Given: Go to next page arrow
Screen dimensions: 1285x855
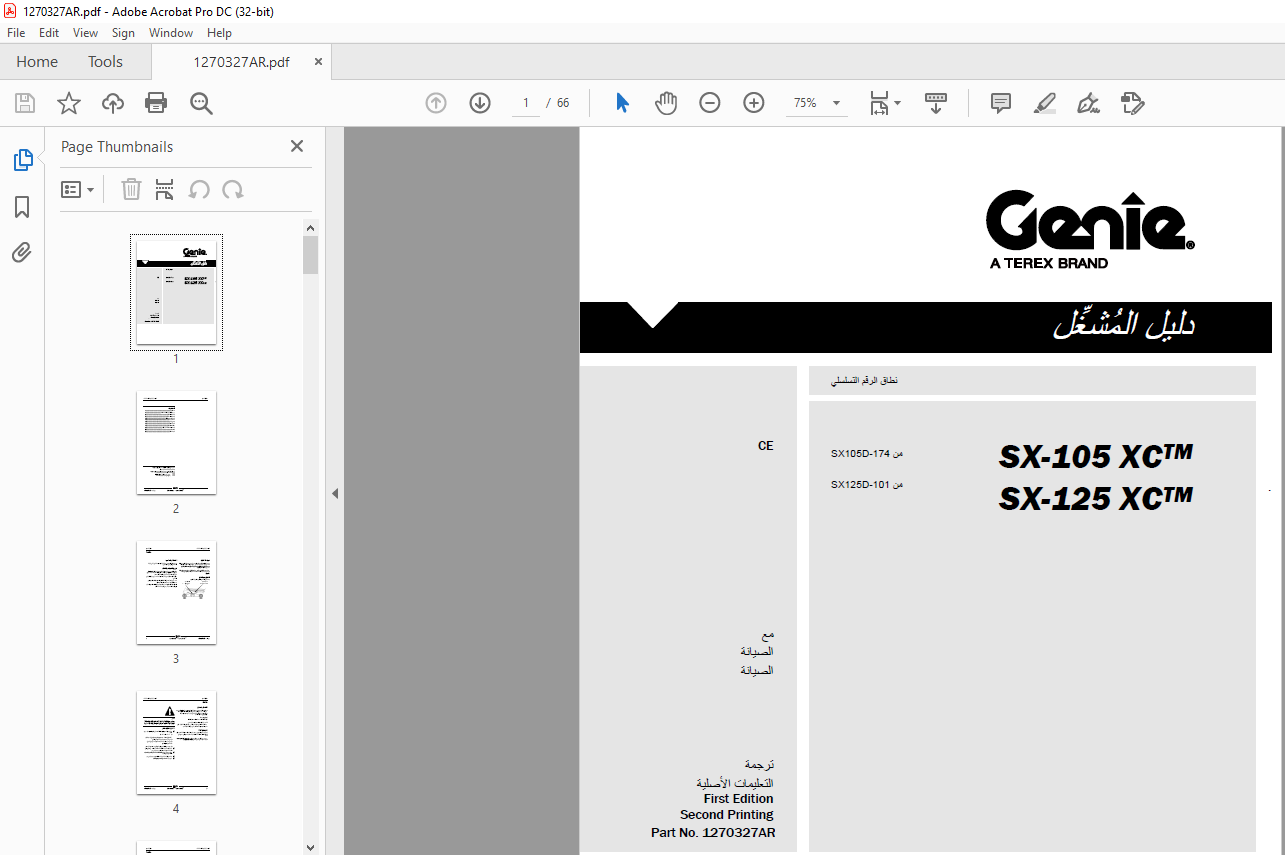Looking at the screenshot, I should pos(480,103).
